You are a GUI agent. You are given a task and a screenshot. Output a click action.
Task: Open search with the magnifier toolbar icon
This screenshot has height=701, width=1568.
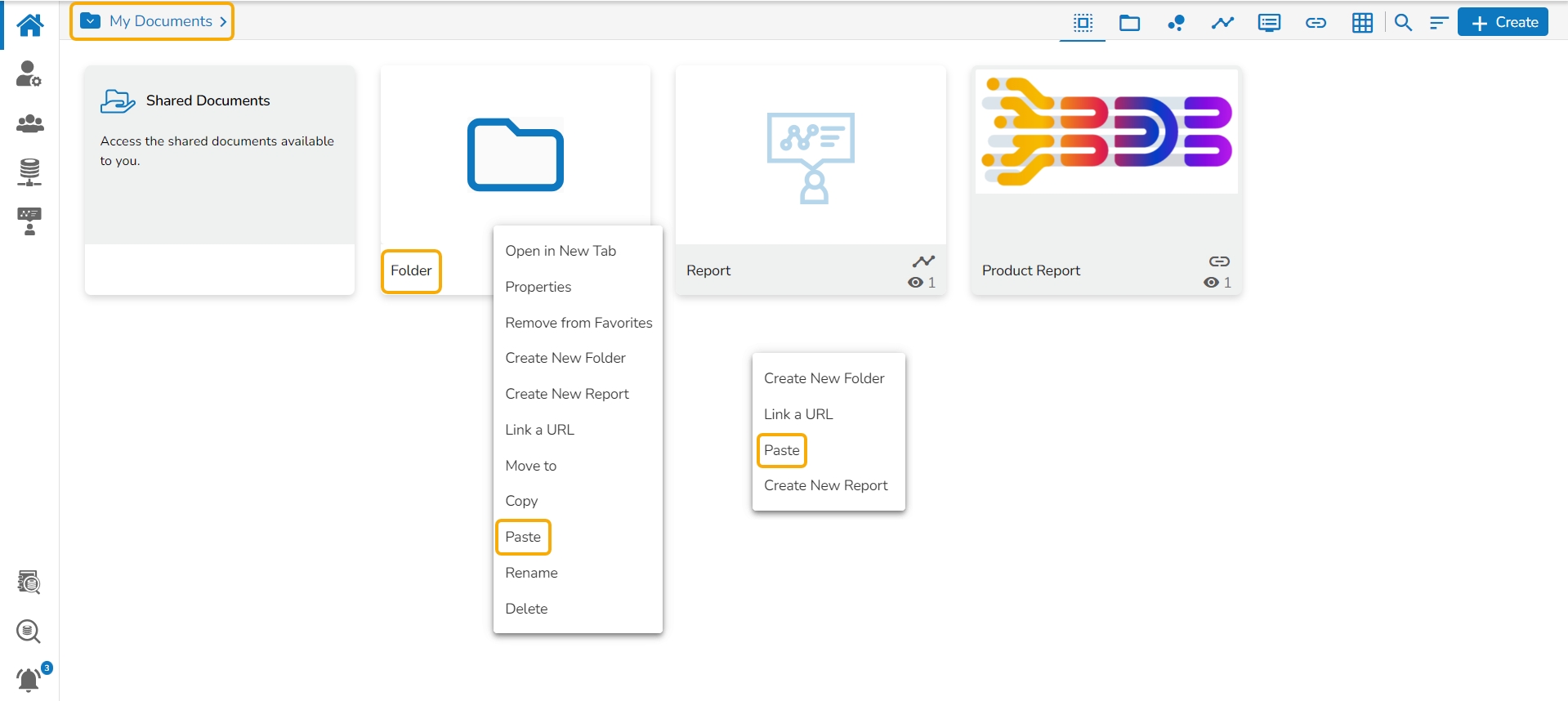[x=1404, y=23]
